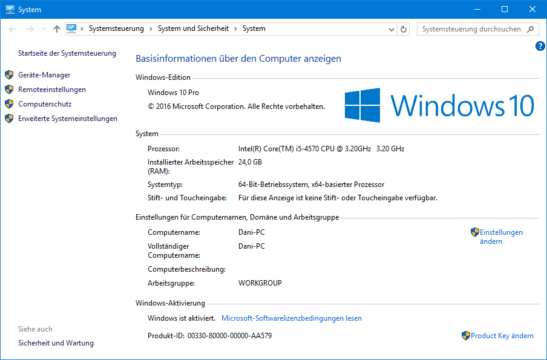Close the System window

532,9
